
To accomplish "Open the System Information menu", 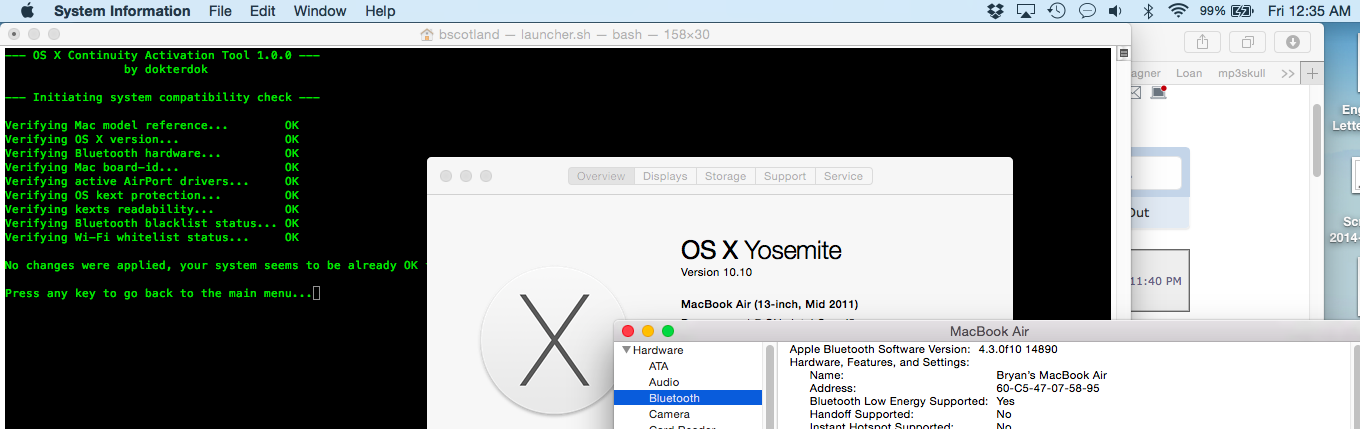I will [122, 11].
